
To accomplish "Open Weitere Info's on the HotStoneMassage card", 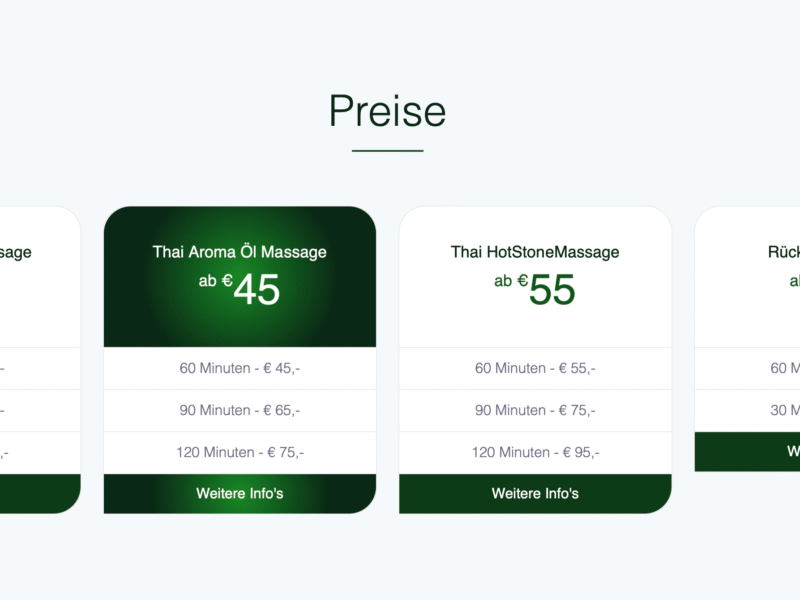I will click(x=535, y=493).
